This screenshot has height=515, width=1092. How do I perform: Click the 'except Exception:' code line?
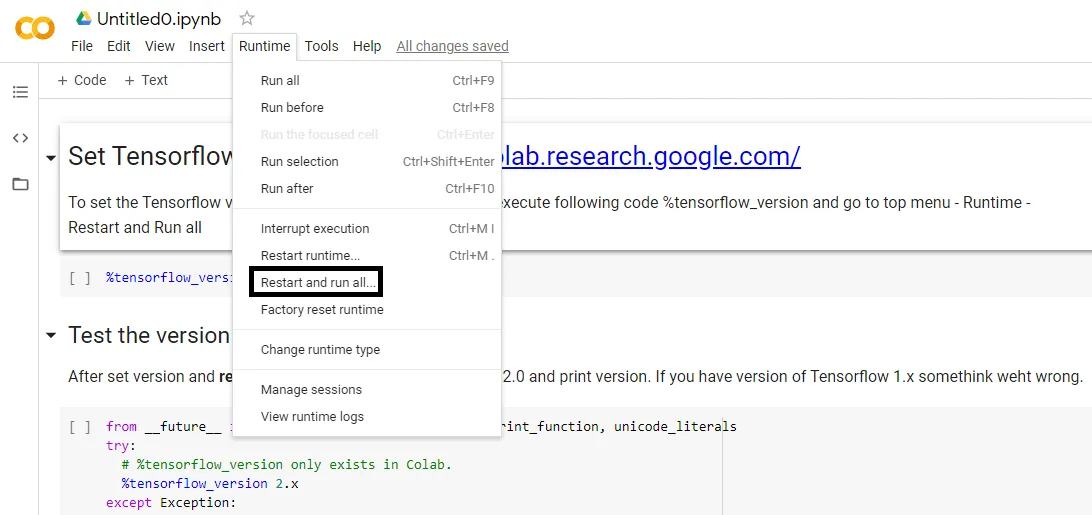[x=171, y=502]
